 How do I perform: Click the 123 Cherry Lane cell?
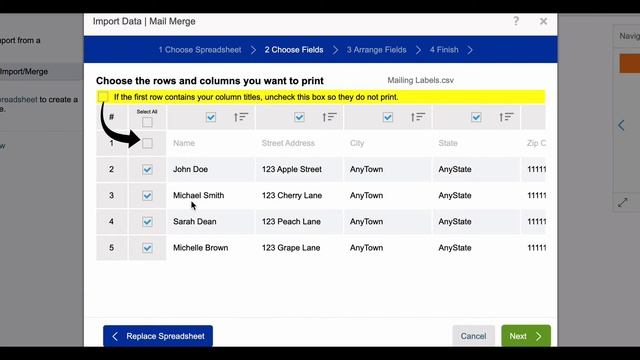coord(299,196)
